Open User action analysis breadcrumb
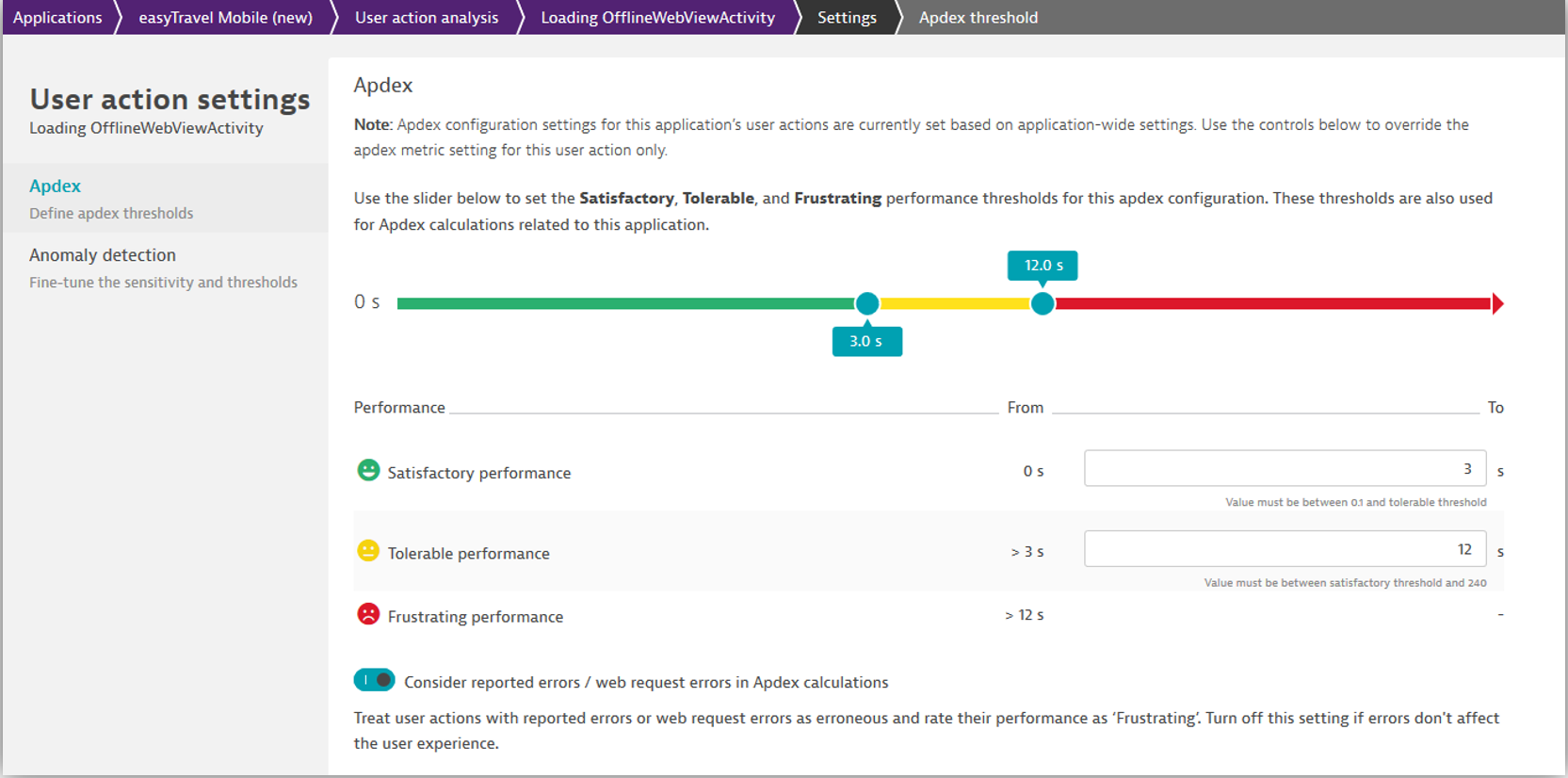Screen dimensions: 1568x778 pyautogui.click(x=427, y=17)
